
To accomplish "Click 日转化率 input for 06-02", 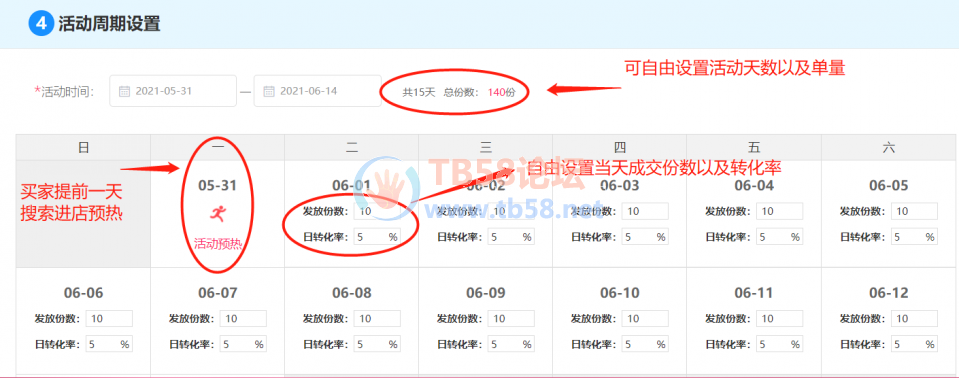I will [511, 237].
